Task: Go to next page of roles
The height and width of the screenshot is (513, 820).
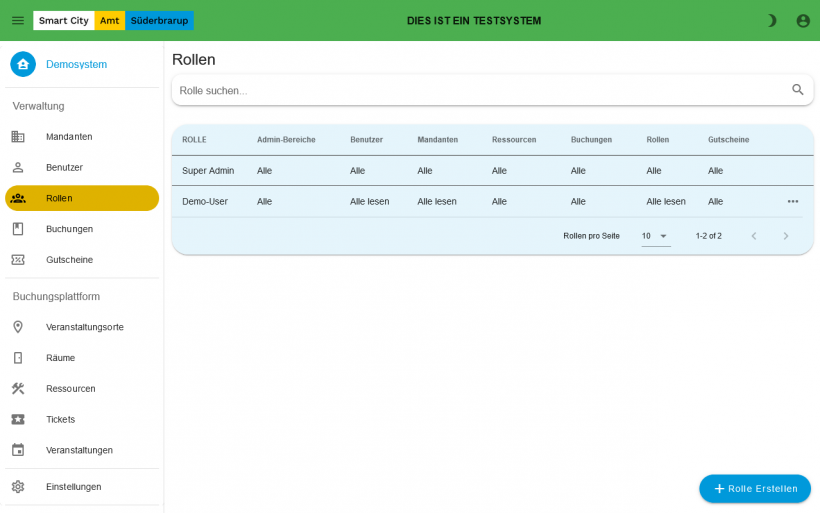Action: click(785, 236)
